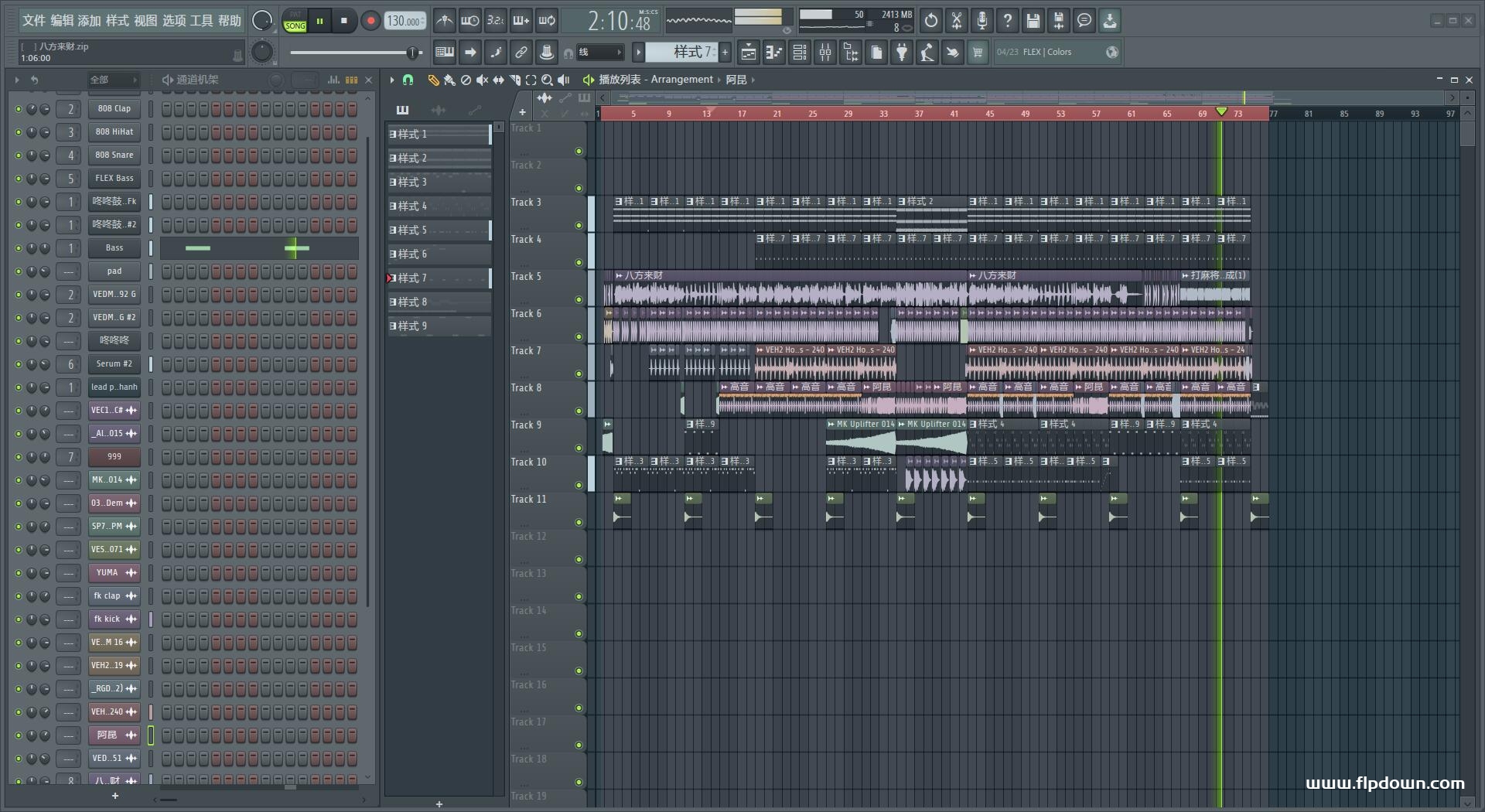Click the record button

[370, 21]
